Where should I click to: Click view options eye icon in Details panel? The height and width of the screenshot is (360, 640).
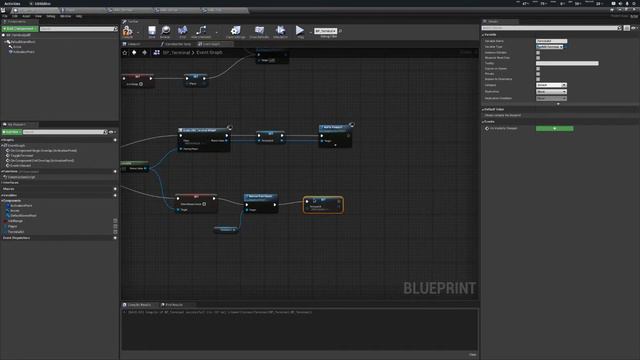coord(633,28)
